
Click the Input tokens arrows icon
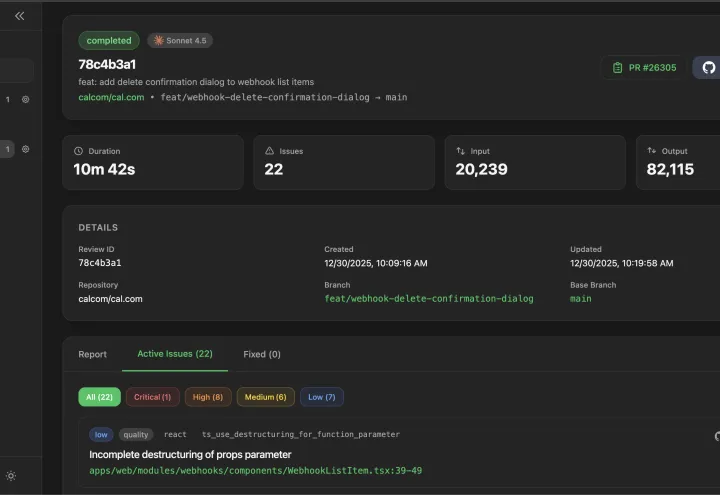[461, 151]
